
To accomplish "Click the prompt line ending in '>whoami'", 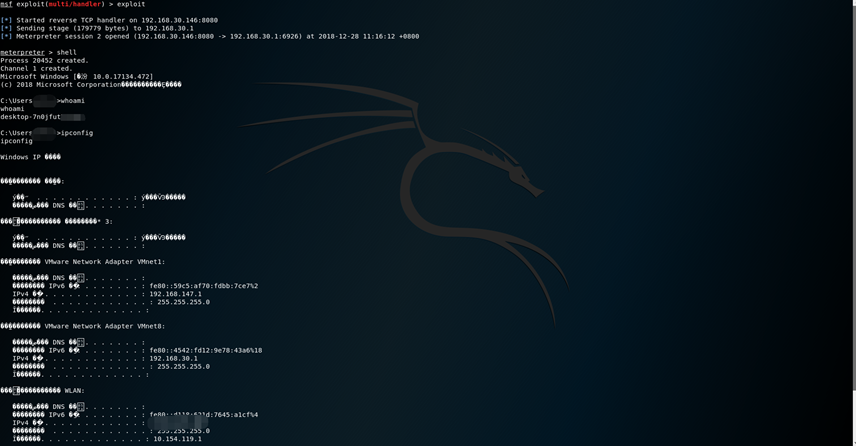I will point(43,101).
